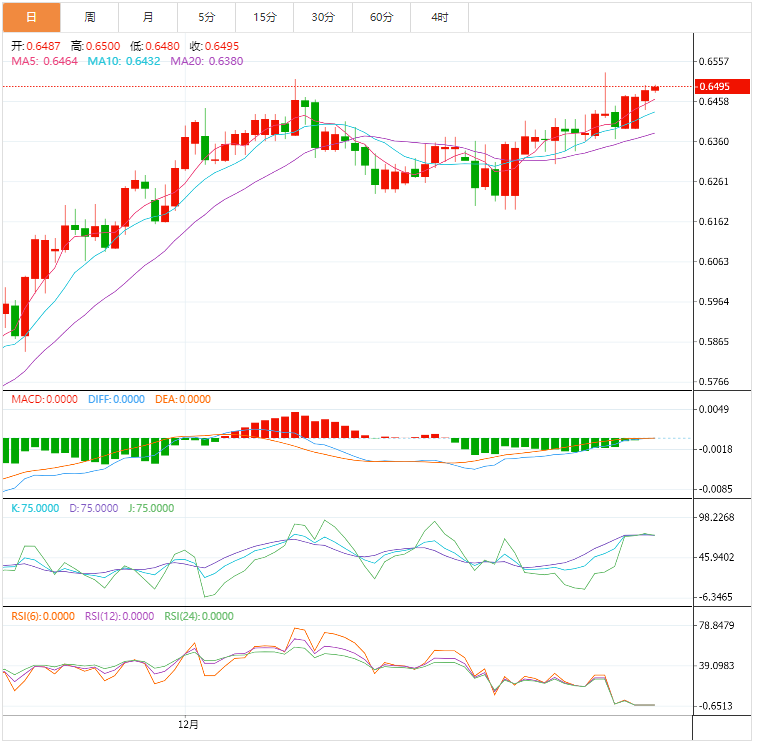Click the MACD indicator label
Viewport: 757px width, 745px height.
click(44, 399)
